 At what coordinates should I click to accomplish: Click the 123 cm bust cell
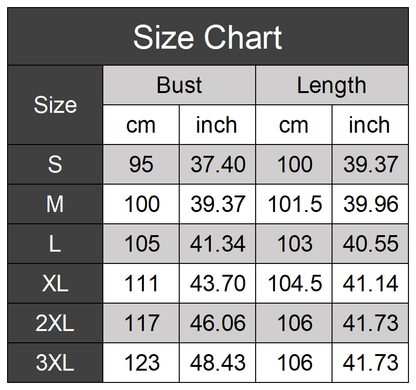click(141, 363)
